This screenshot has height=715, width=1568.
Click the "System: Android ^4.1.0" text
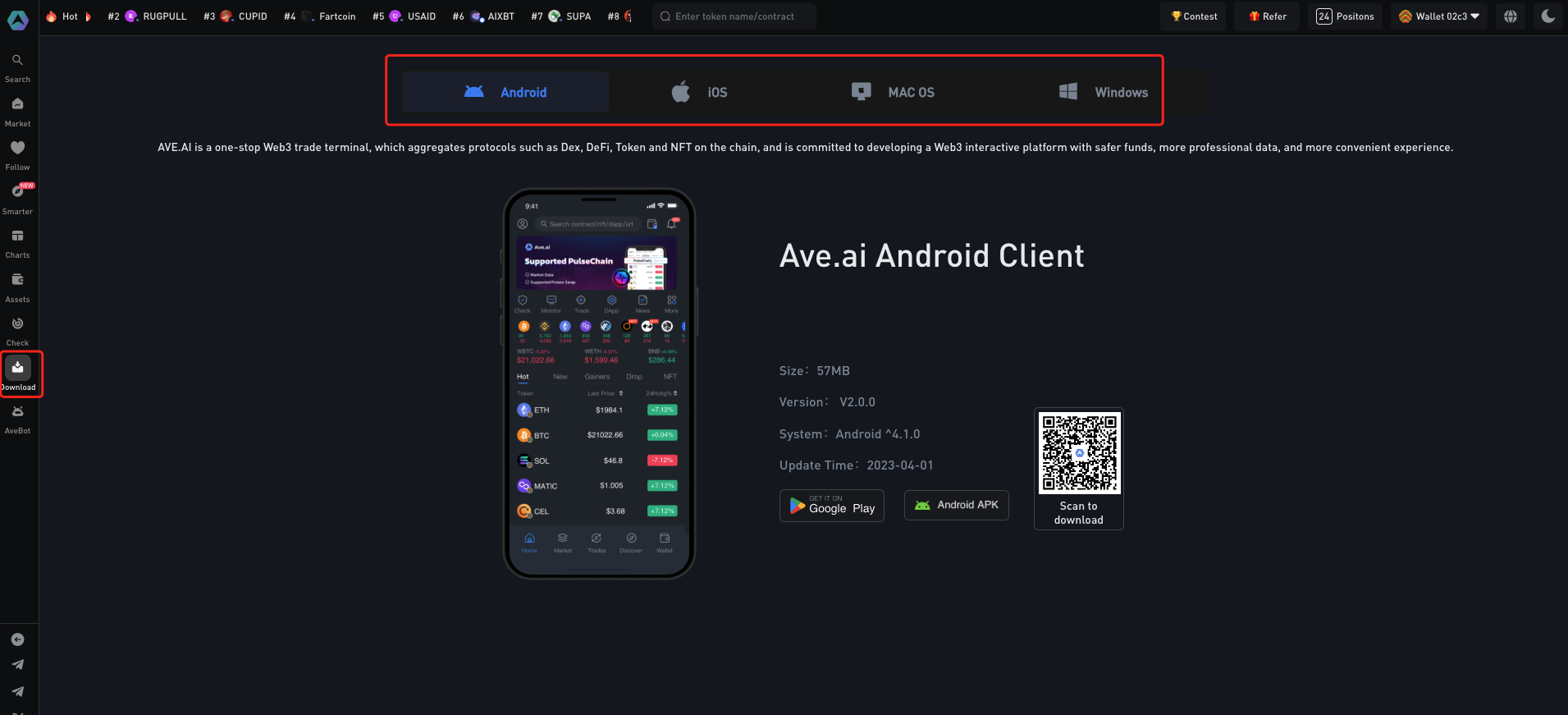click(850, 434)
